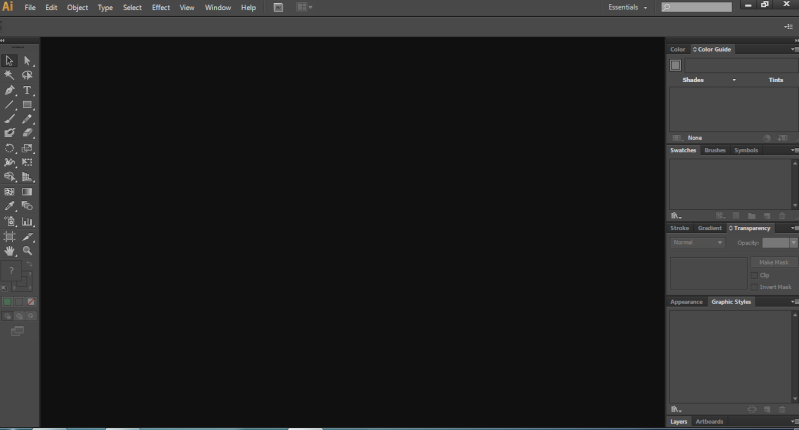Pick the Blend tool
Viewport: 799px width, 430px height.
27,206
